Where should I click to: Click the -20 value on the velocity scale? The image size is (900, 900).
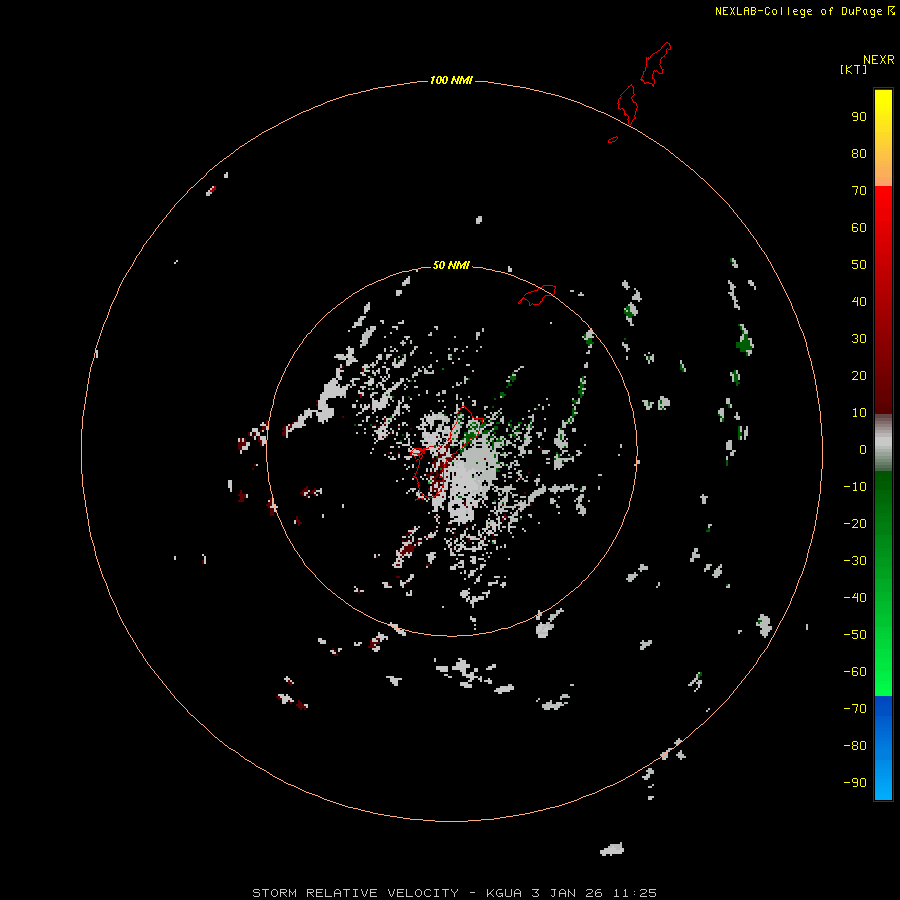tap(855, 524)
